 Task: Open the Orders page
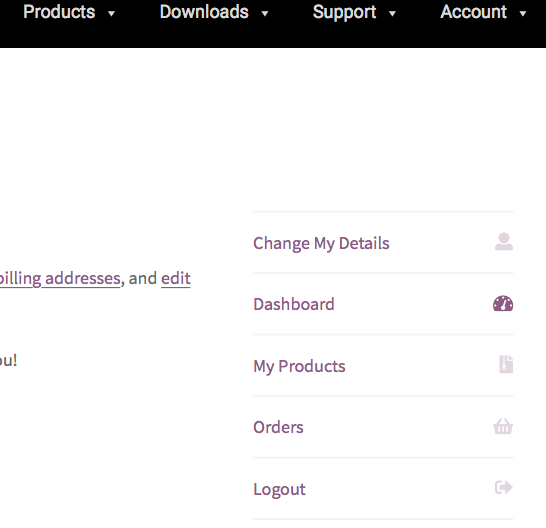click(x=278, y=427)
